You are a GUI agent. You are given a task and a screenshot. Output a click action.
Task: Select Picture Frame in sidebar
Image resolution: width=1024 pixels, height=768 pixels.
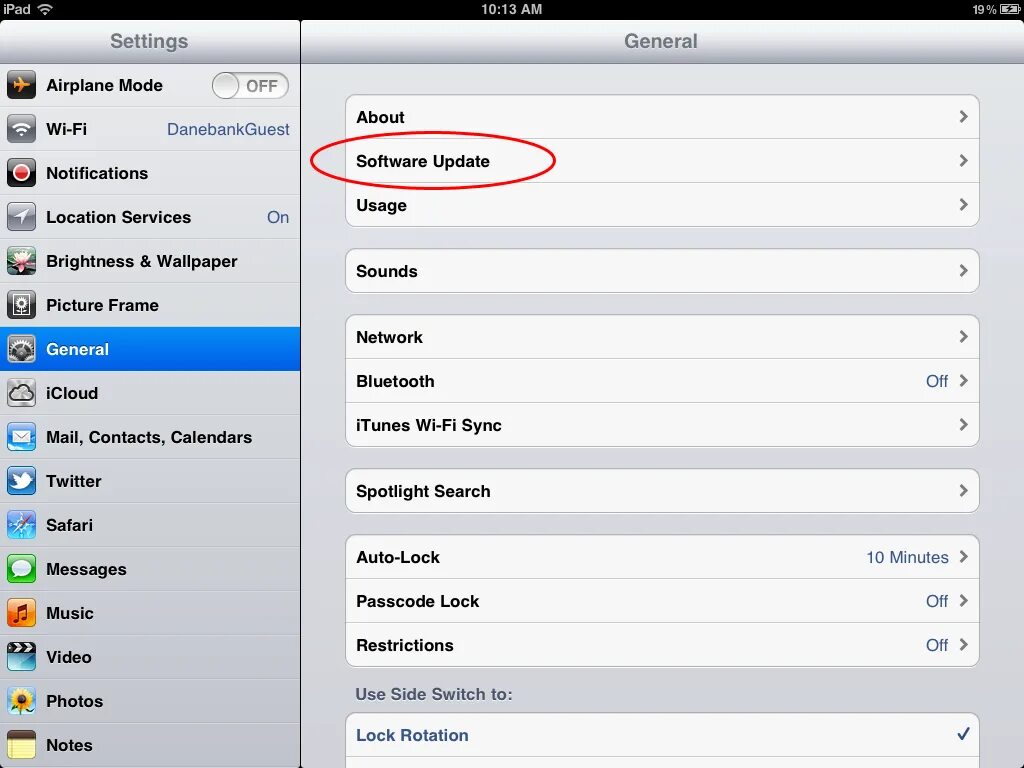pyautogui.click(x=150, y=305)
